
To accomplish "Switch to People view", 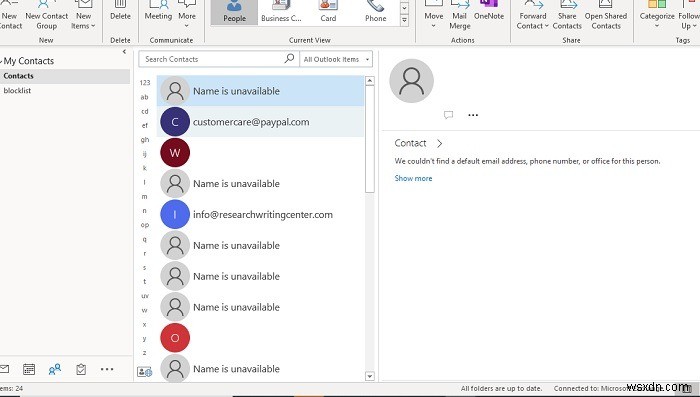I will (234, 12).
